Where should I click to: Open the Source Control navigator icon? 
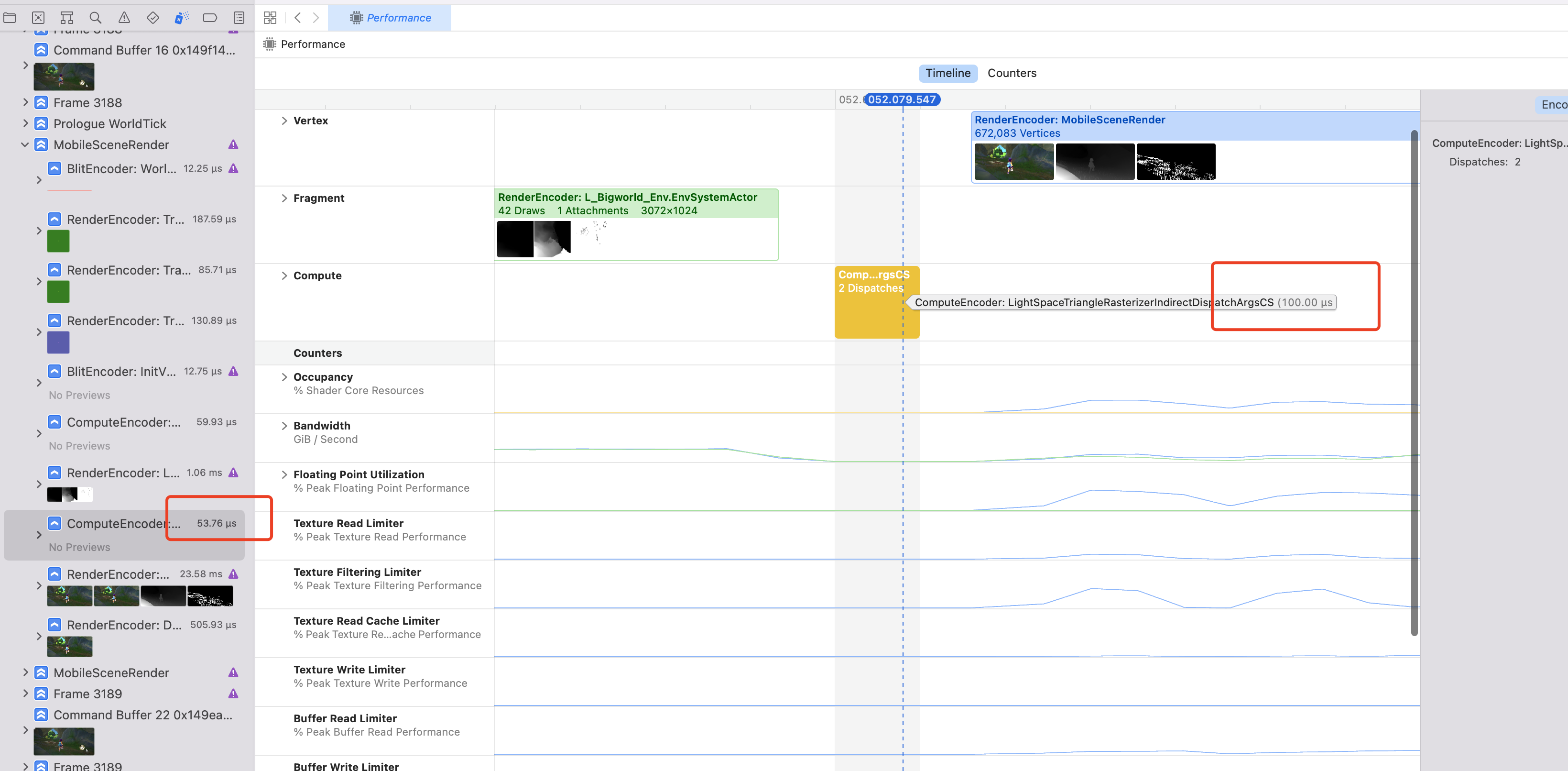coord(38,18)
